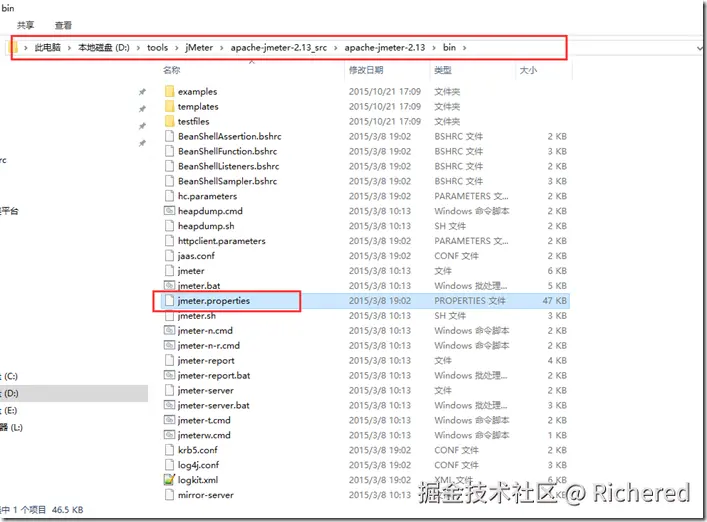Go to apache-jmeter-2.13 in the breadcrumb
The width and height of the screenshot is (707, 522).
tap(385, 47)
